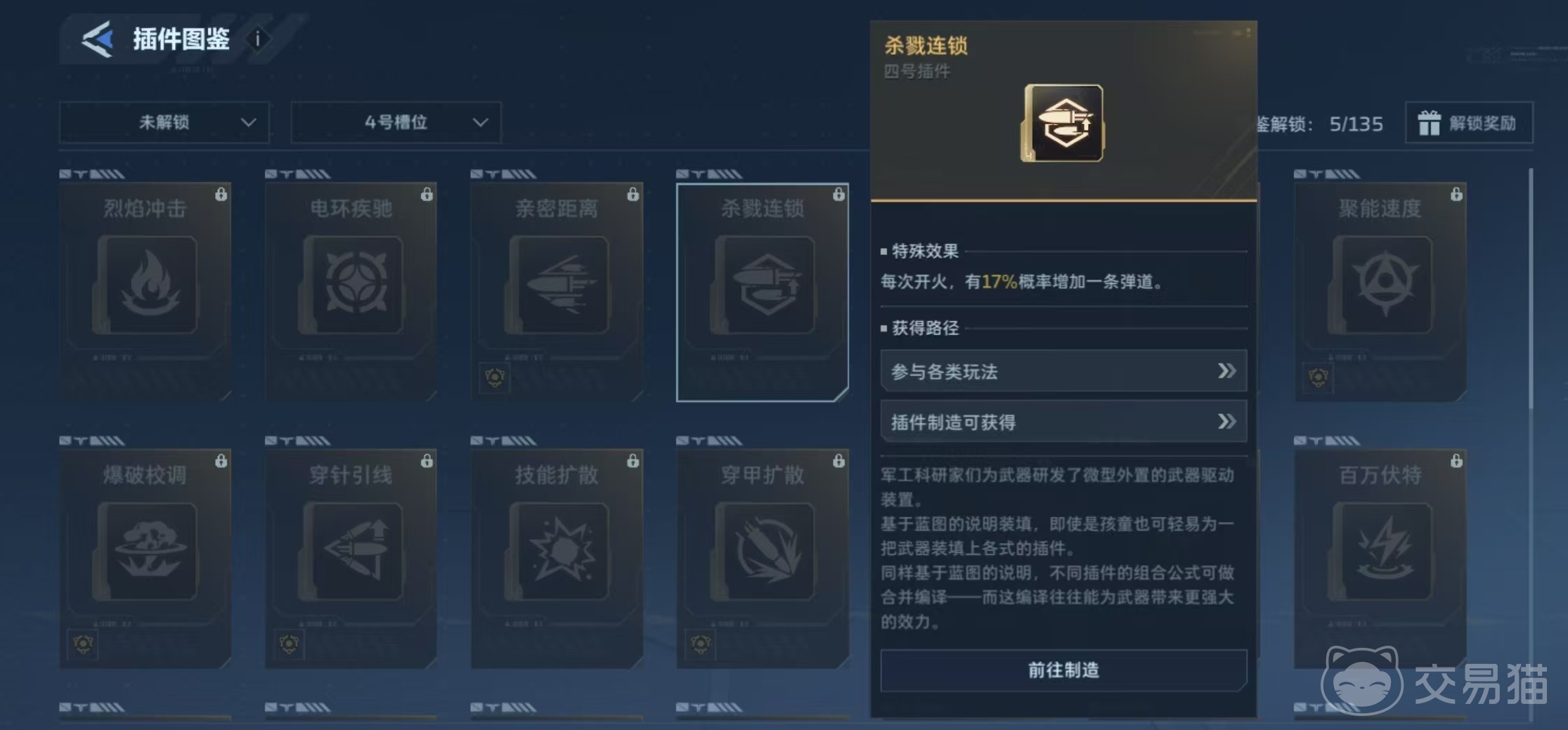Image resolution: width=1568 pixels, height=730 pixels.
Task: Click the vertical scrollbar on the right
Action: tap(1531, 288)
